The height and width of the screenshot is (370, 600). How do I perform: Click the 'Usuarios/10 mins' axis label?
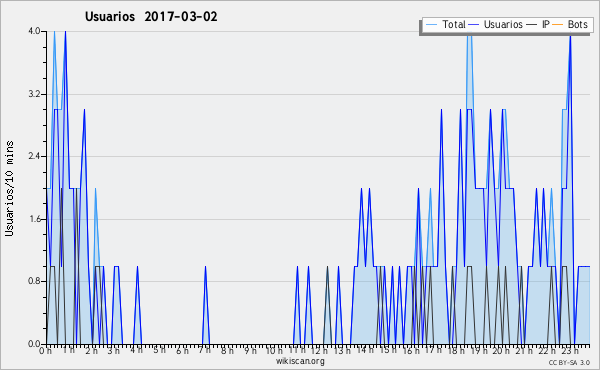[x=9, y=189]
